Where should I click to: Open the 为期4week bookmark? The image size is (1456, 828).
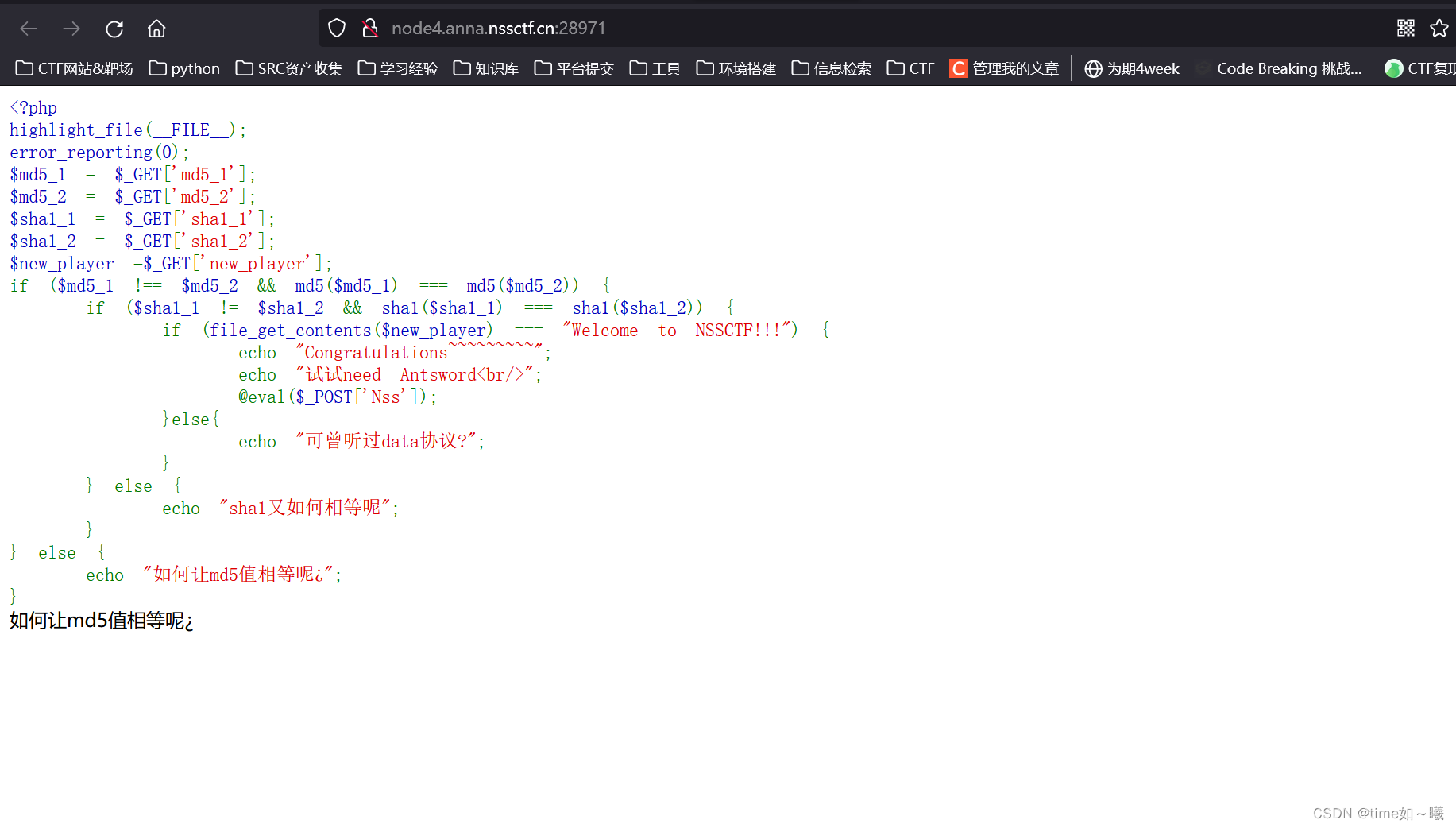point(1132,68)
